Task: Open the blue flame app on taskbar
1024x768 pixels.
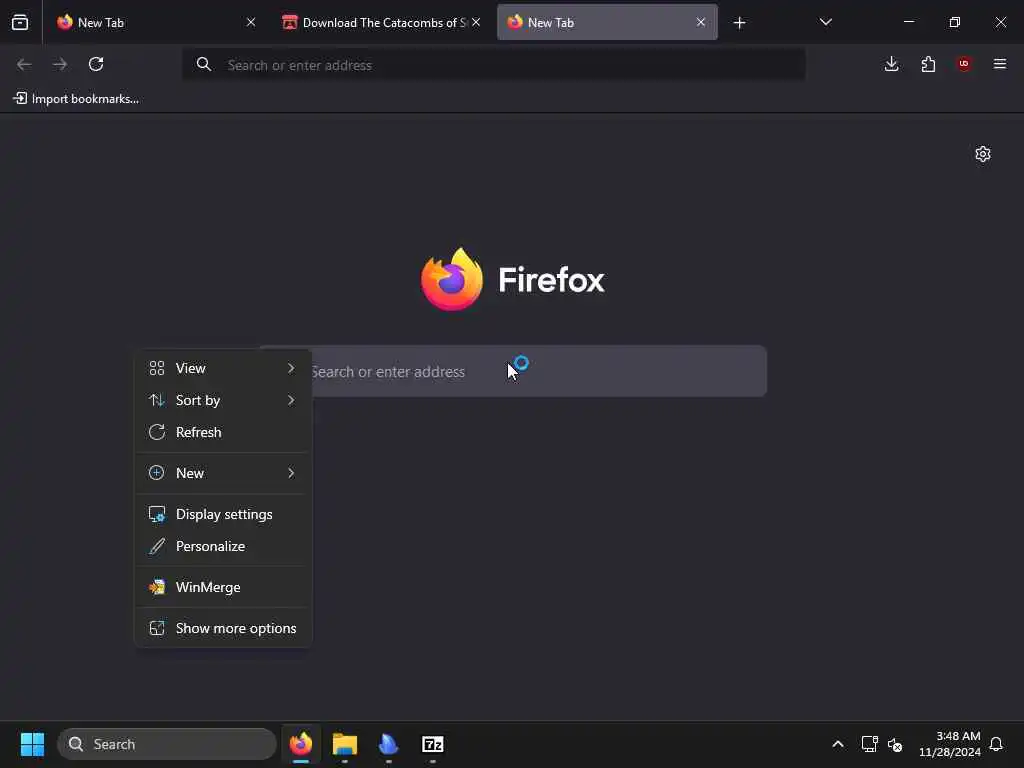Action: pyautogui.click(x=389, y=744)
